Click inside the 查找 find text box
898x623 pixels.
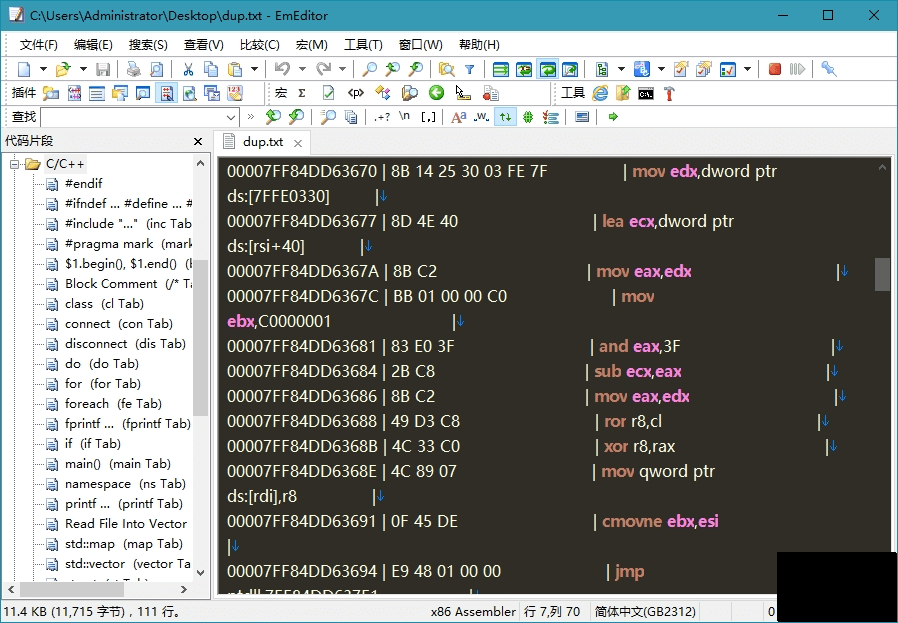pyautogui.click(x=133, y=117)
